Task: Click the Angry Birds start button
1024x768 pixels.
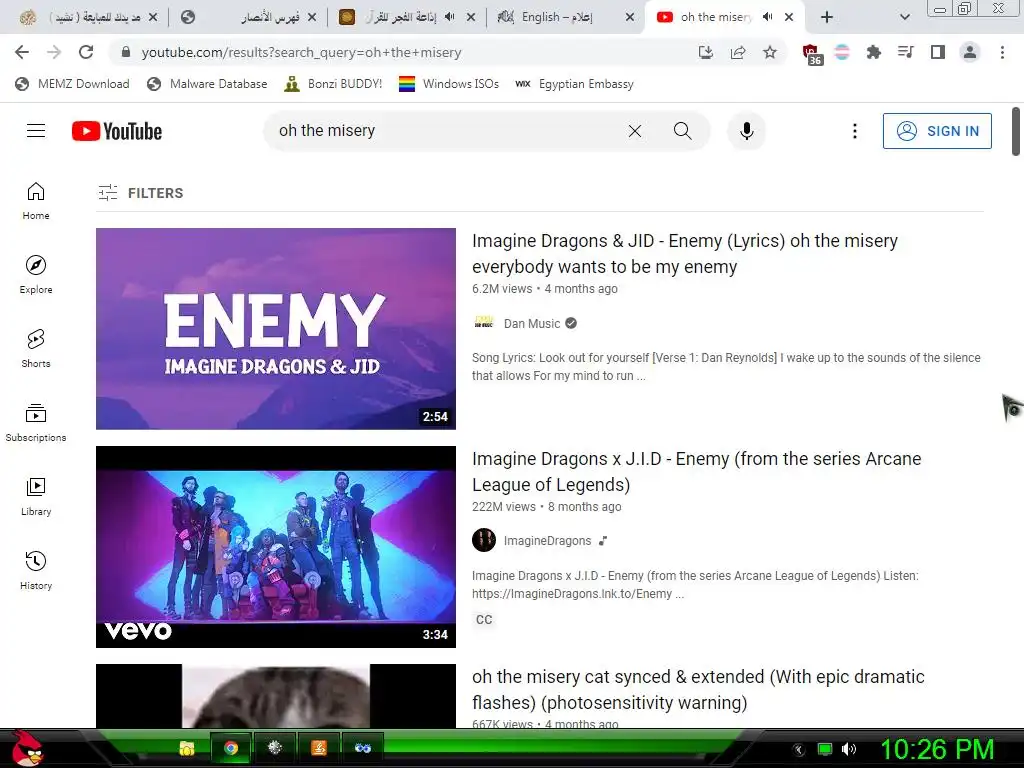Action: coord(26,748)
